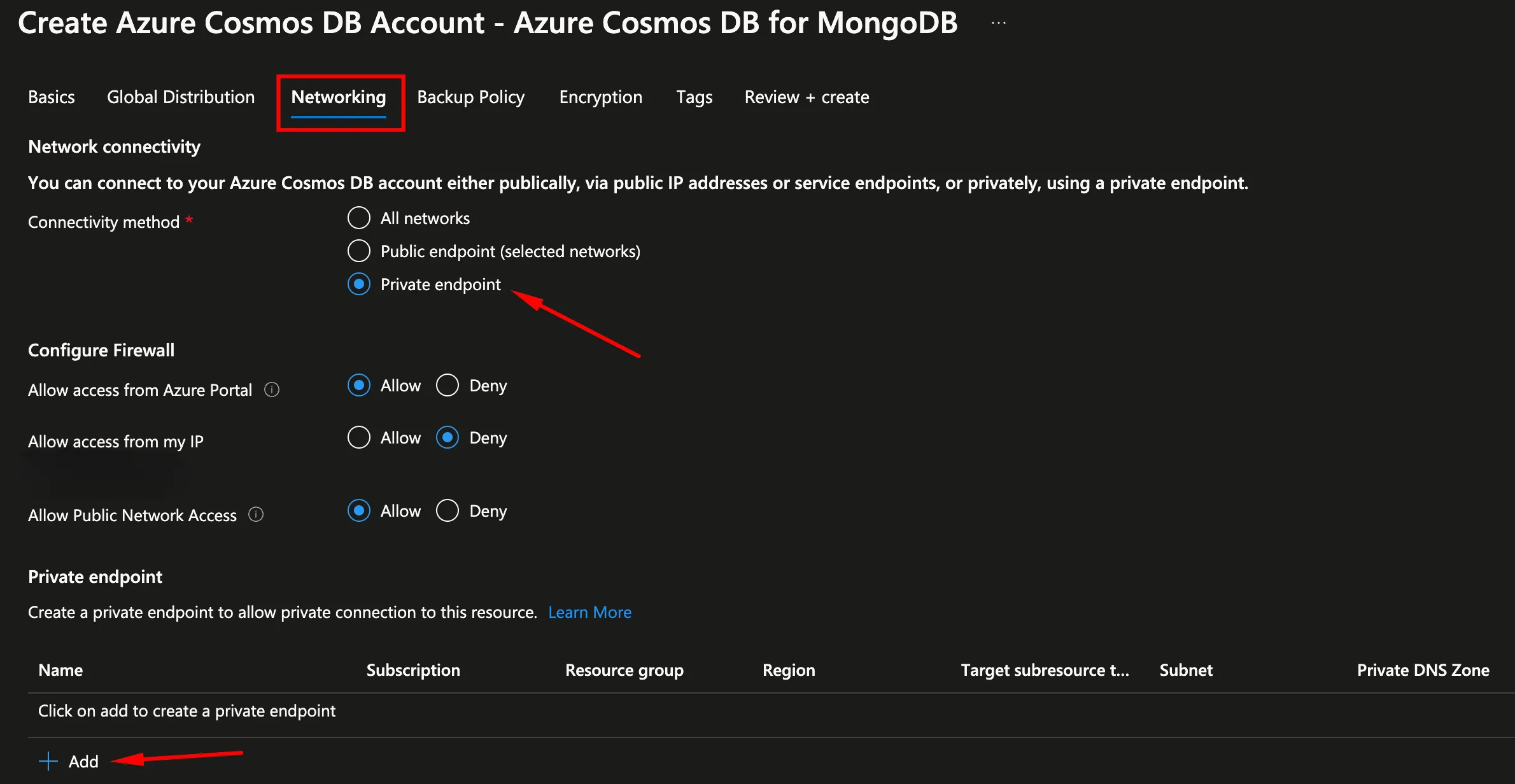The width and height of the screenshot is (1515, 784).
Task: Open the Encryption tab
Action: (600, 97)
